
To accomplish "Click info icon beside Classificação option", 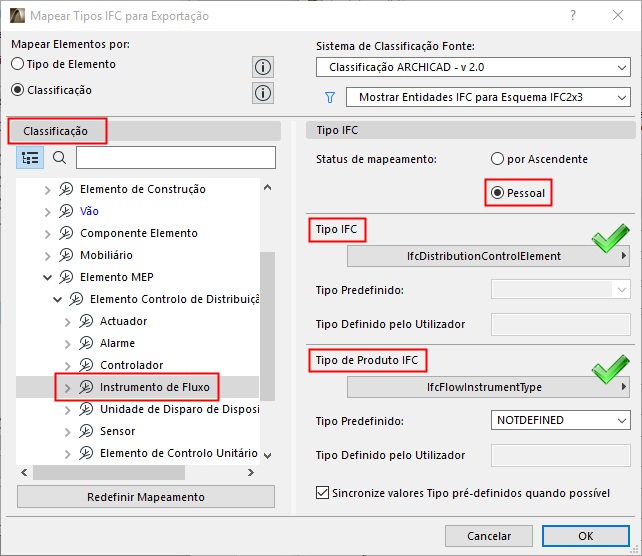I will pos(263,93).
